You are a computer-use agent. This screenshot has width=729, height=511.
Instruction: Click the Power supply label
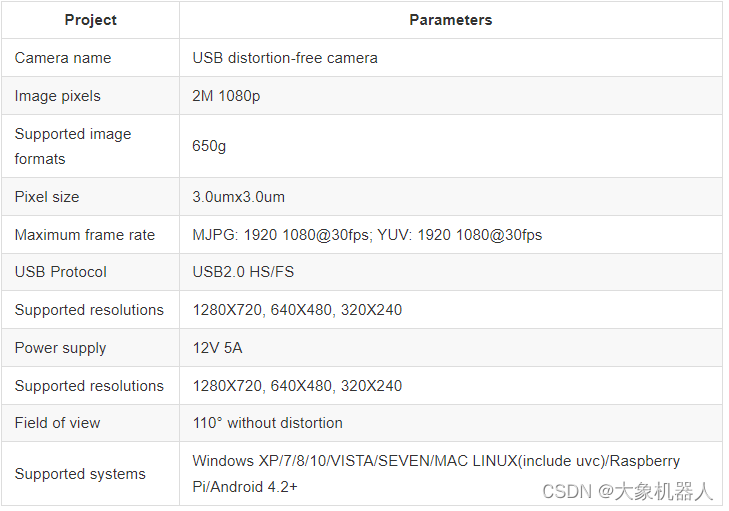point(60,348)
